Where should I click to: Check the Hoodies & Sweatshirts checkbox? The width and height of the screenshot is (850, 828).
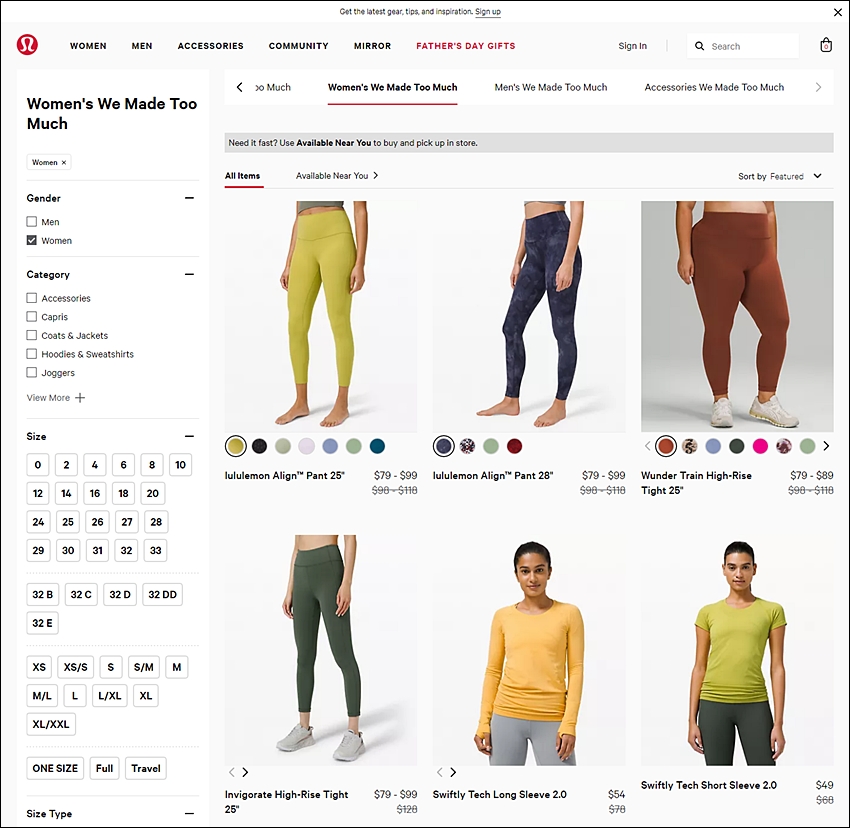coord(31,354)
